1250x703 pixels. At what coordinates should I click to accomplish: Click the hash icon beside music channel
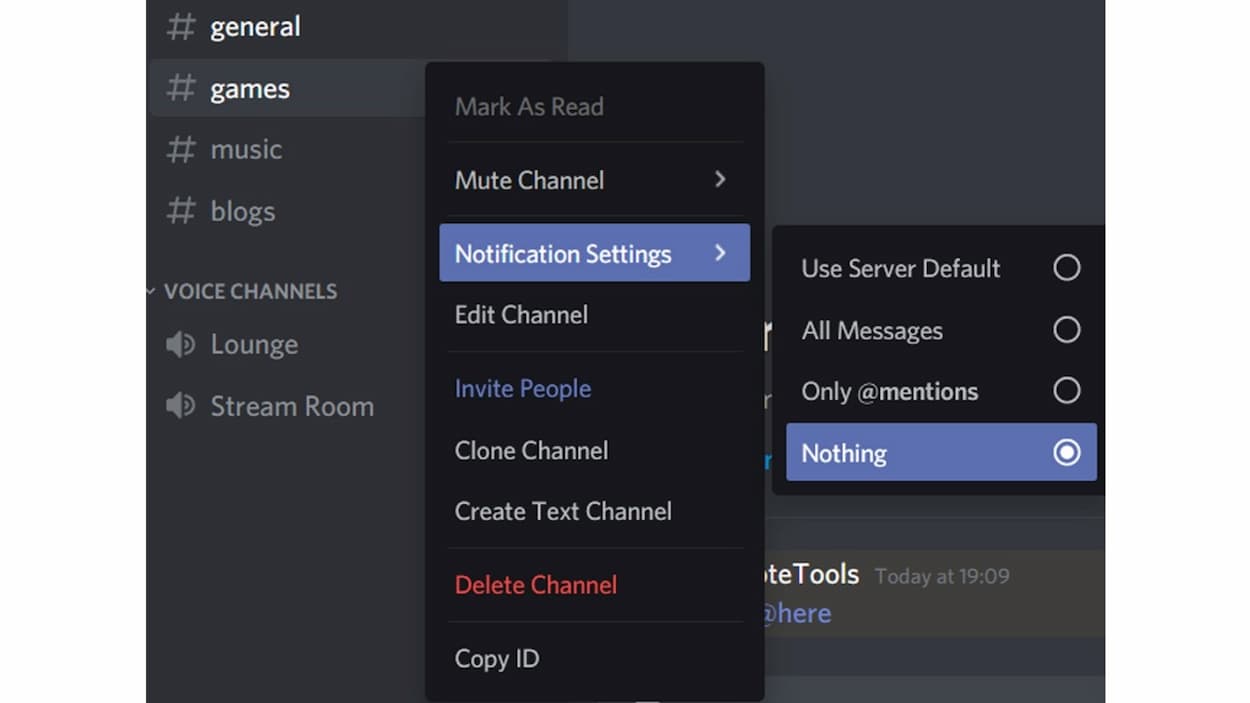[180, 150]
